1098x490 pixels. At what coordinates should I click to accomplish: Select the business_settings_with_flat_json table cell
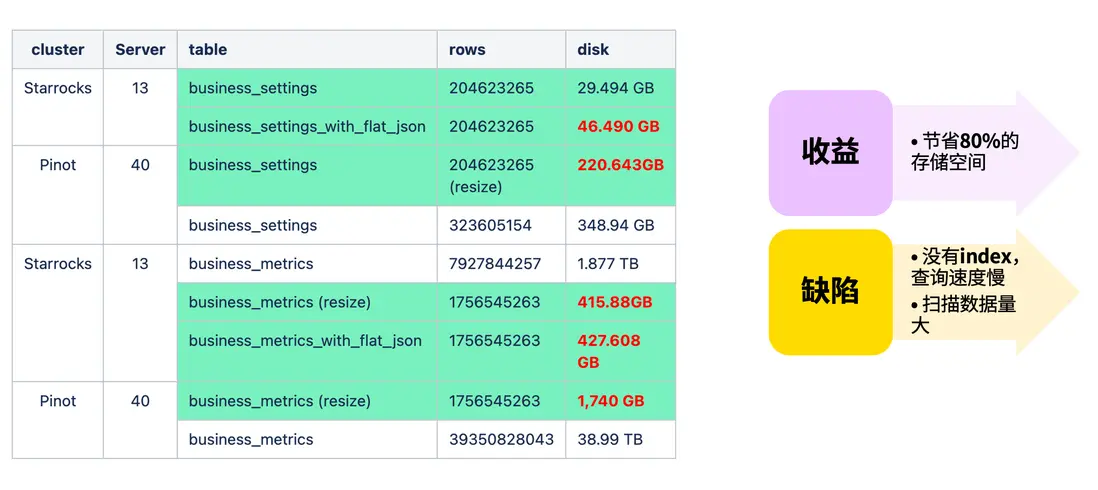[307, 126]
